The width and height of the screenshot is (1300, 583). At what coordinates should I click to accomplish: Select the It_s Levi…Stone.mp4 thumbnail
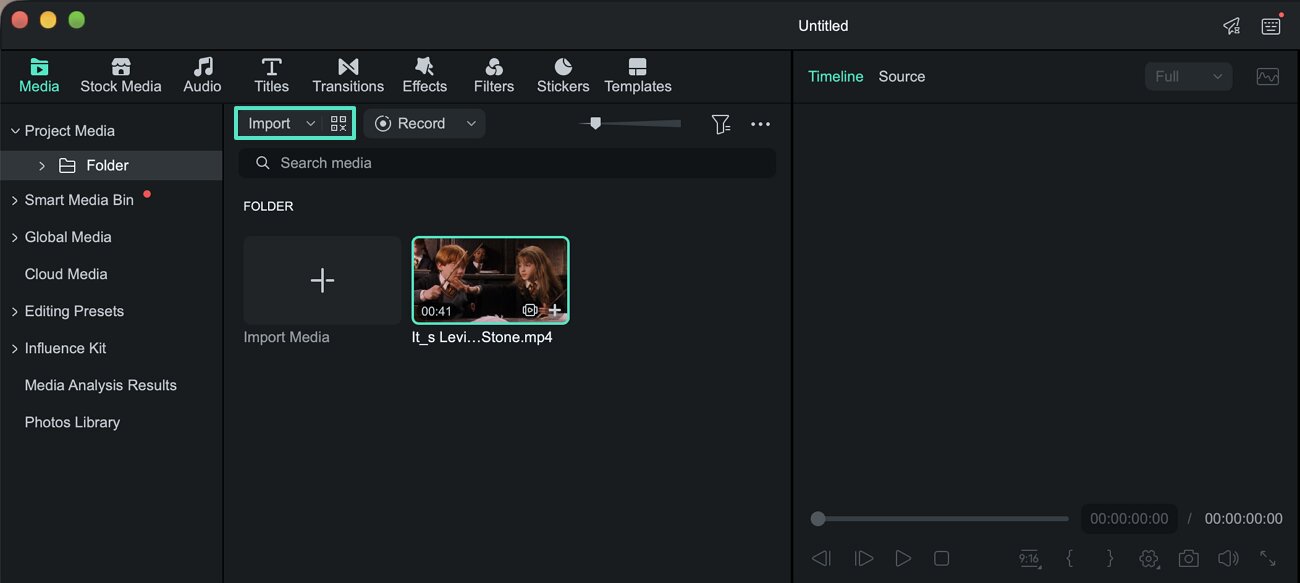coord(490,280)
